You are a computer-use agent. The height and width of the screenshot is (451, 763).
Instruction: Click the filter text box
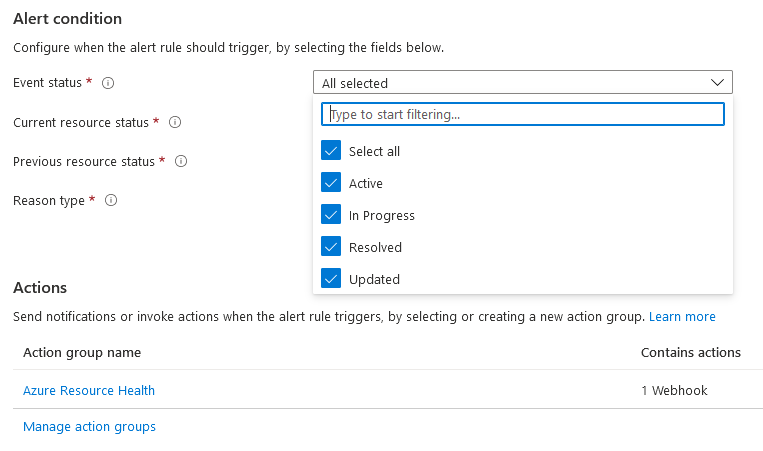point(523,114)
